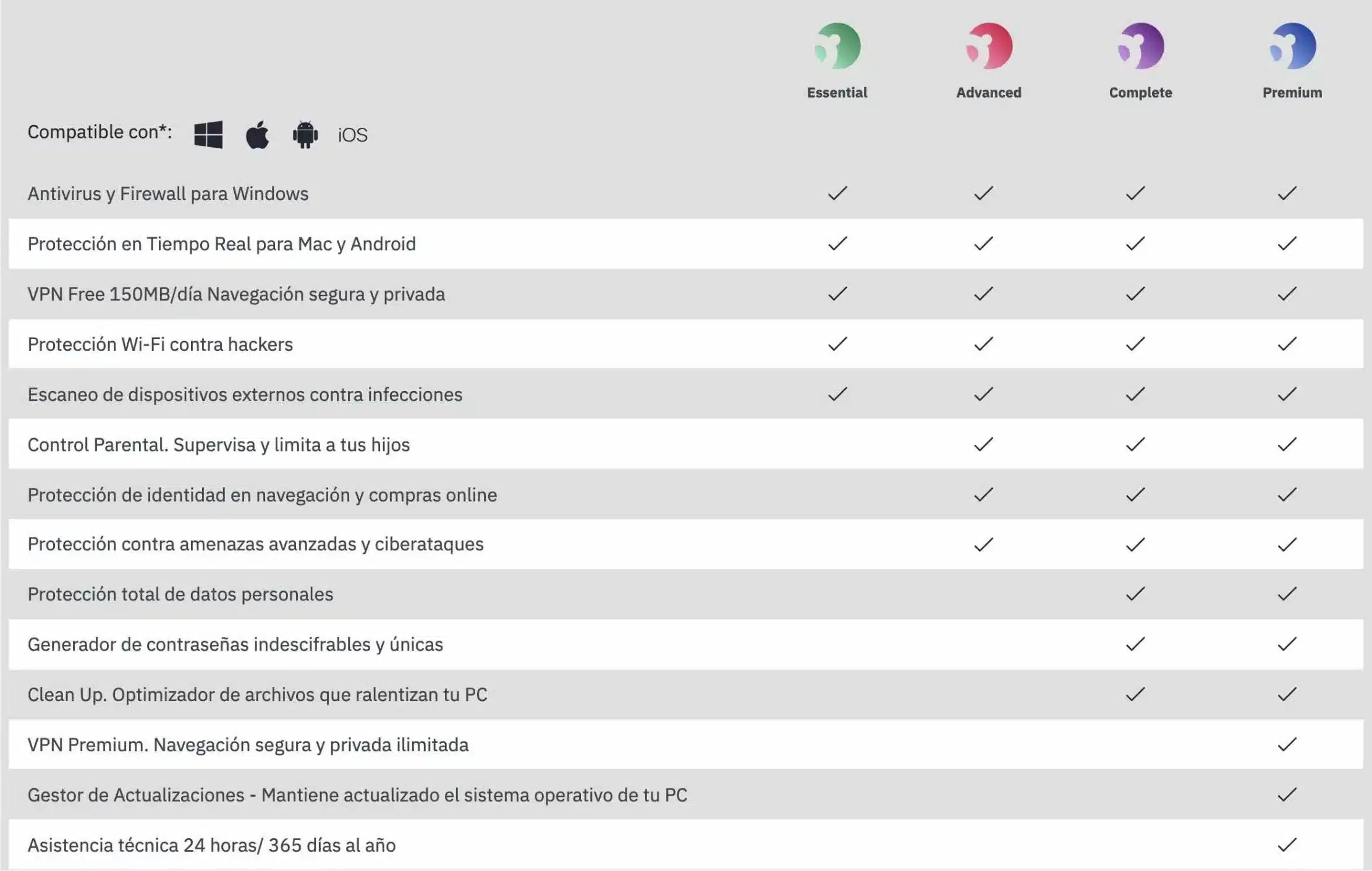1372x871 pixels.
Task: Click the blue Premium plan logo
Action: pyautogui.click(x=1292, y=46)
